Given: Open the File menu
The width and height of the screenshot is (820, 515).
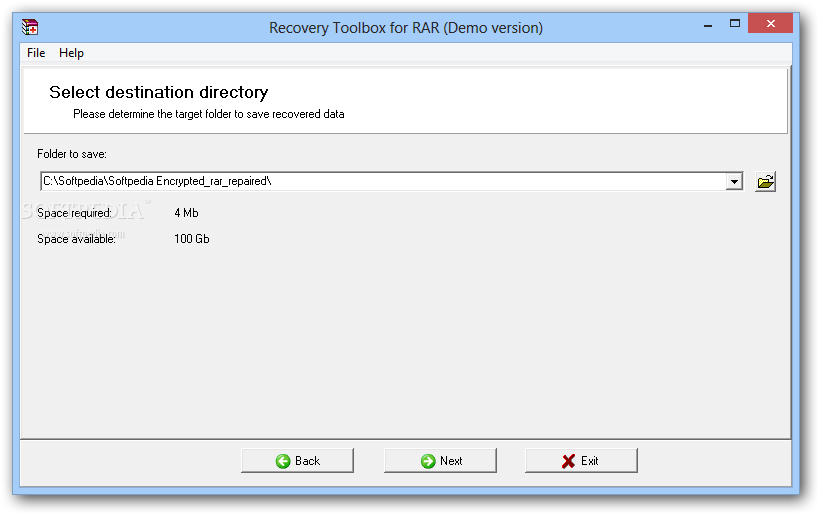Looking at the screenshot, I should (x=36, y=53).
